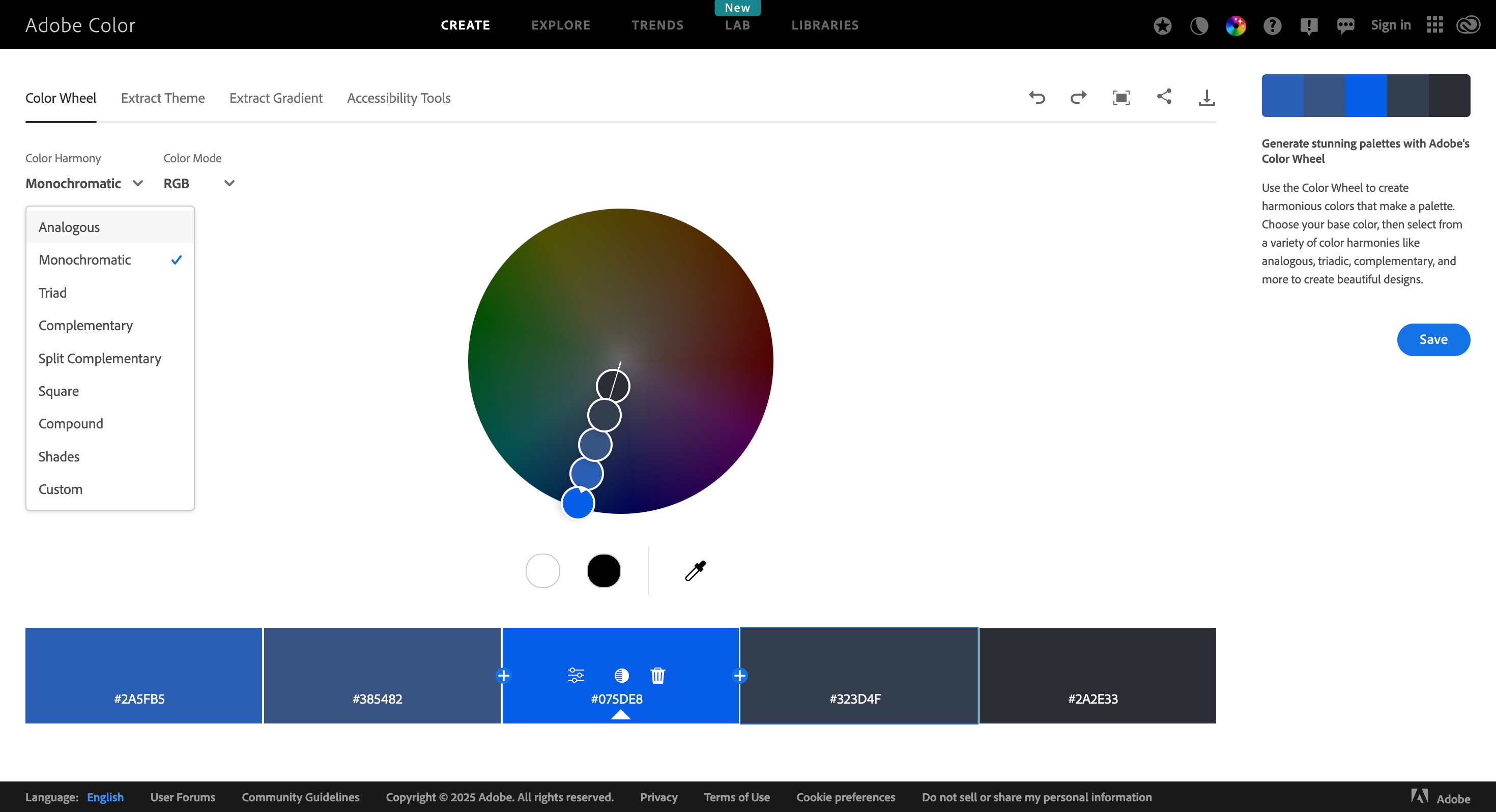Click the Adobe Color logo text
The width and height of the screenshot is (1496, 812).
[x=80, y=25]
